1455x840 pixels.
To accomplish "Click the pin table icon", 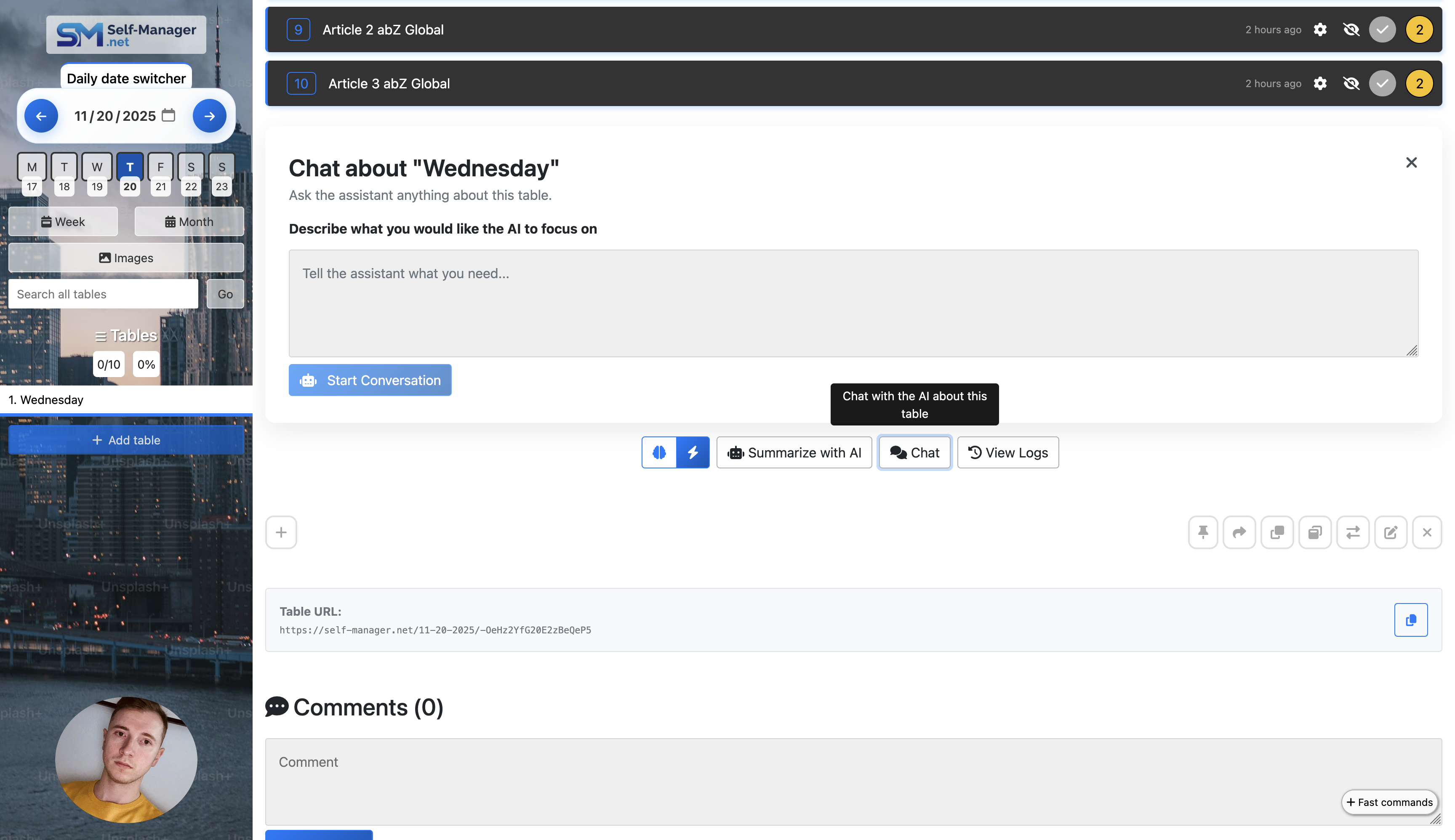I will [x=1203, y=532].
